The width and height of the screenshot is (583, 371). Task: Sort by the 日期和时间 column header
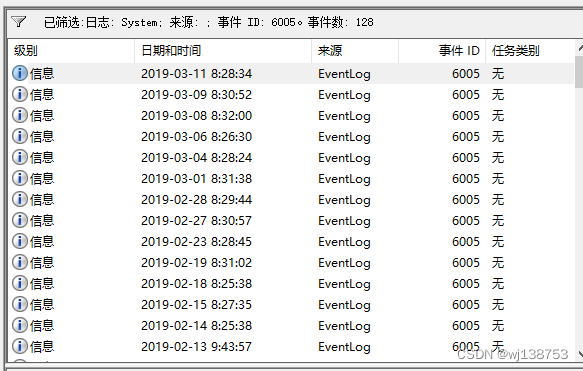pos(223,51)
